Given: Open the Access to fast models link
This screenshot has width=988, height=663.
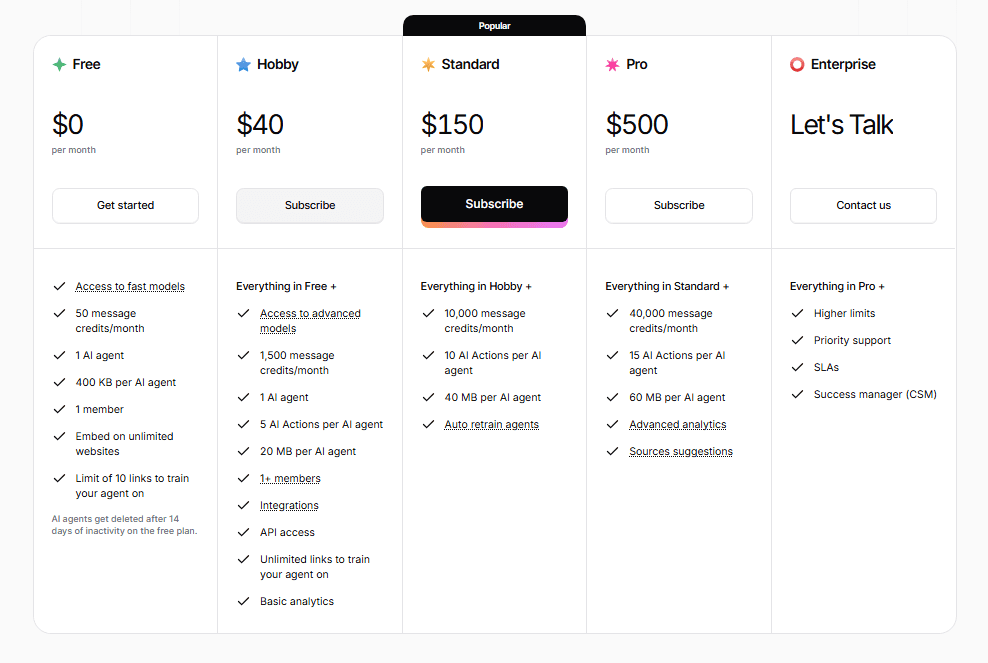Looking at the screenshot, I should click(130, 287).
